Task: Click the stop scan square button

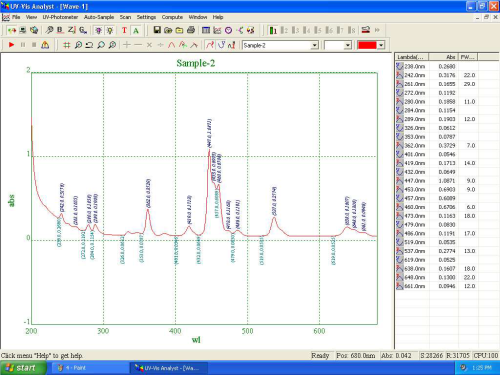Action: point(34,45)
